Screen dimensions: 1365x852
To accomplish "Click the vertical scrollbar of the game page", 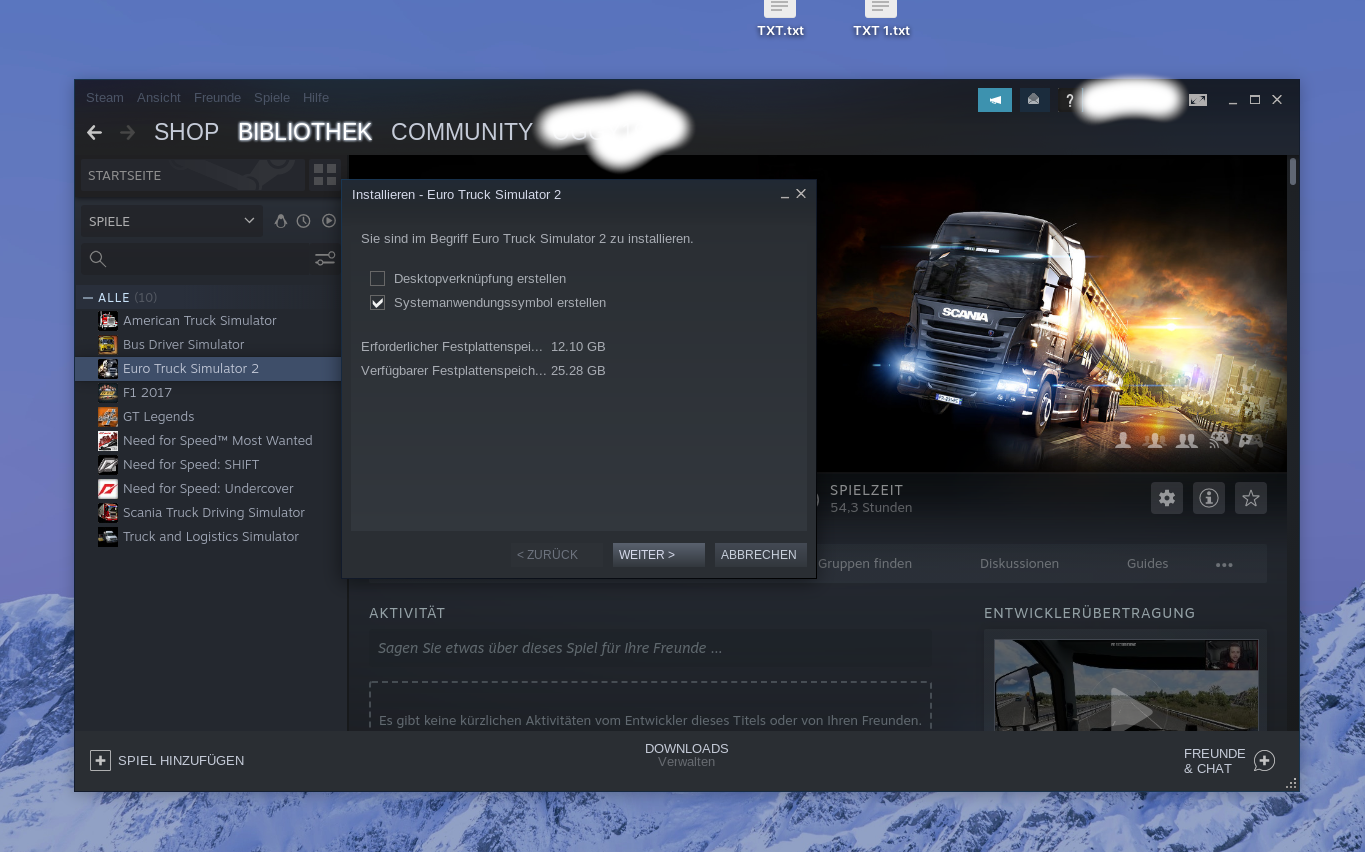I will [1293, 172].
